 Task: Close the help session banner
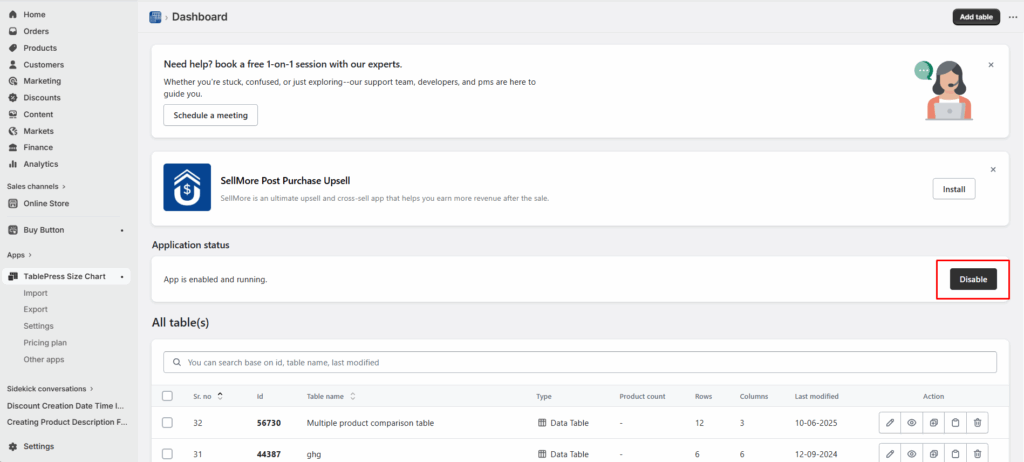991,64
